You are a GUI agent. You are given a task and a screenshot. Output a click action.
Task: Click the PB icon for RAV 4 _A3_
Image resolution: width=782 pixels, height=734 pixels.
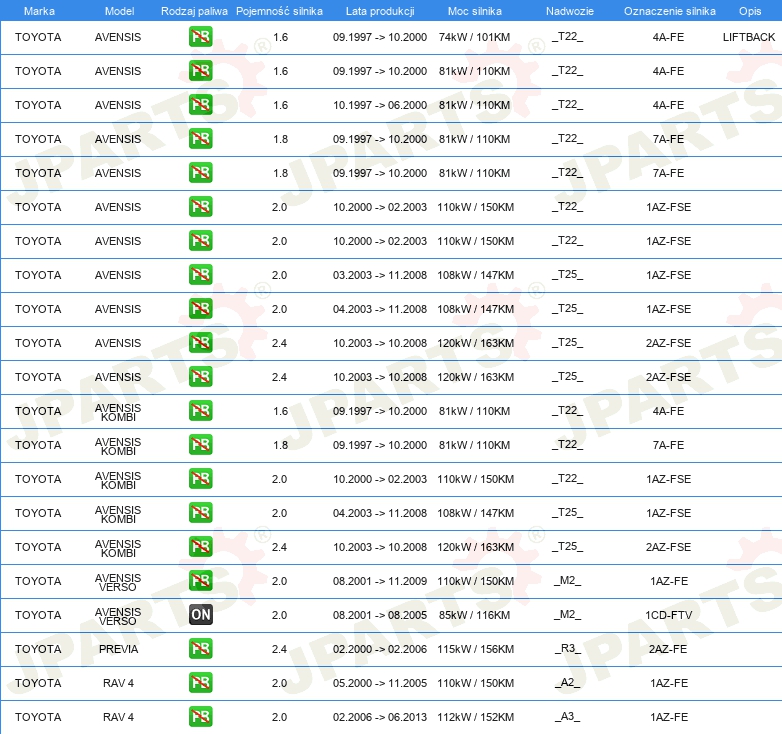pyautogui.click(x=200, y=717)
